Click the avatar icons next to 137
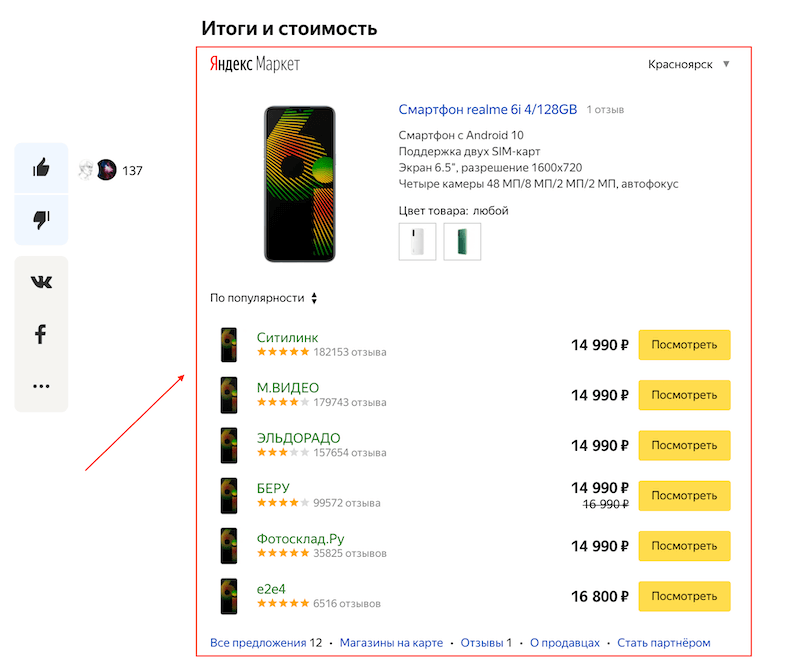Viewport: 800px width, 662px height. pos(98,171)
